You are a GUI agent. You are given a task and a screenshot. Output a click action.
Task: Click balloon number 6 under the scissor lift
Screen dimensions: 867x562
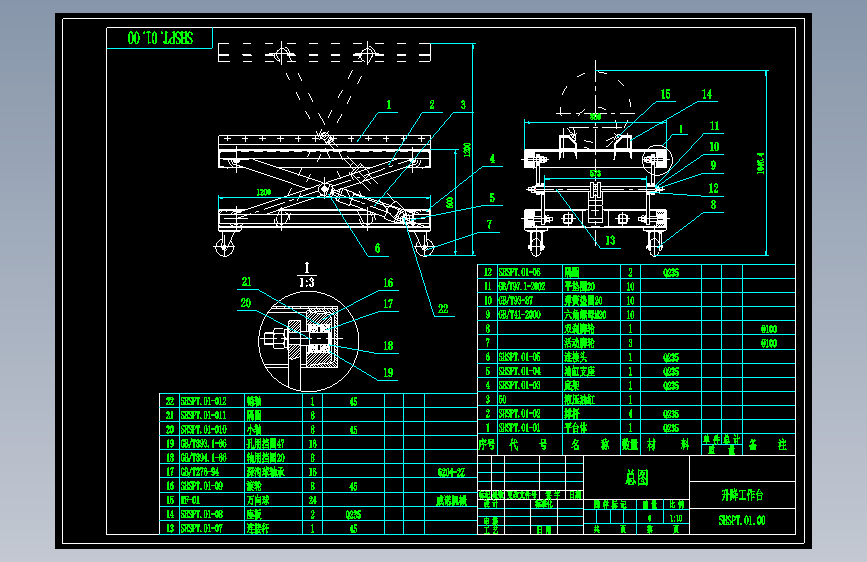[378, 248]
